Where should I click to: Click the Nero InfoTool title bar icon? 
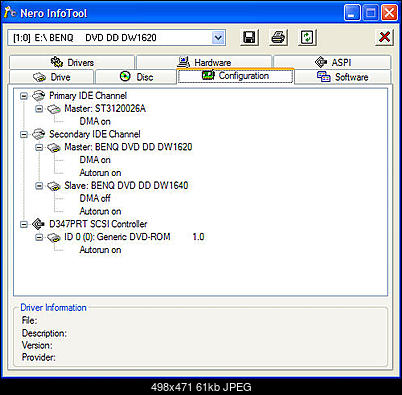[x=10, y=13]
